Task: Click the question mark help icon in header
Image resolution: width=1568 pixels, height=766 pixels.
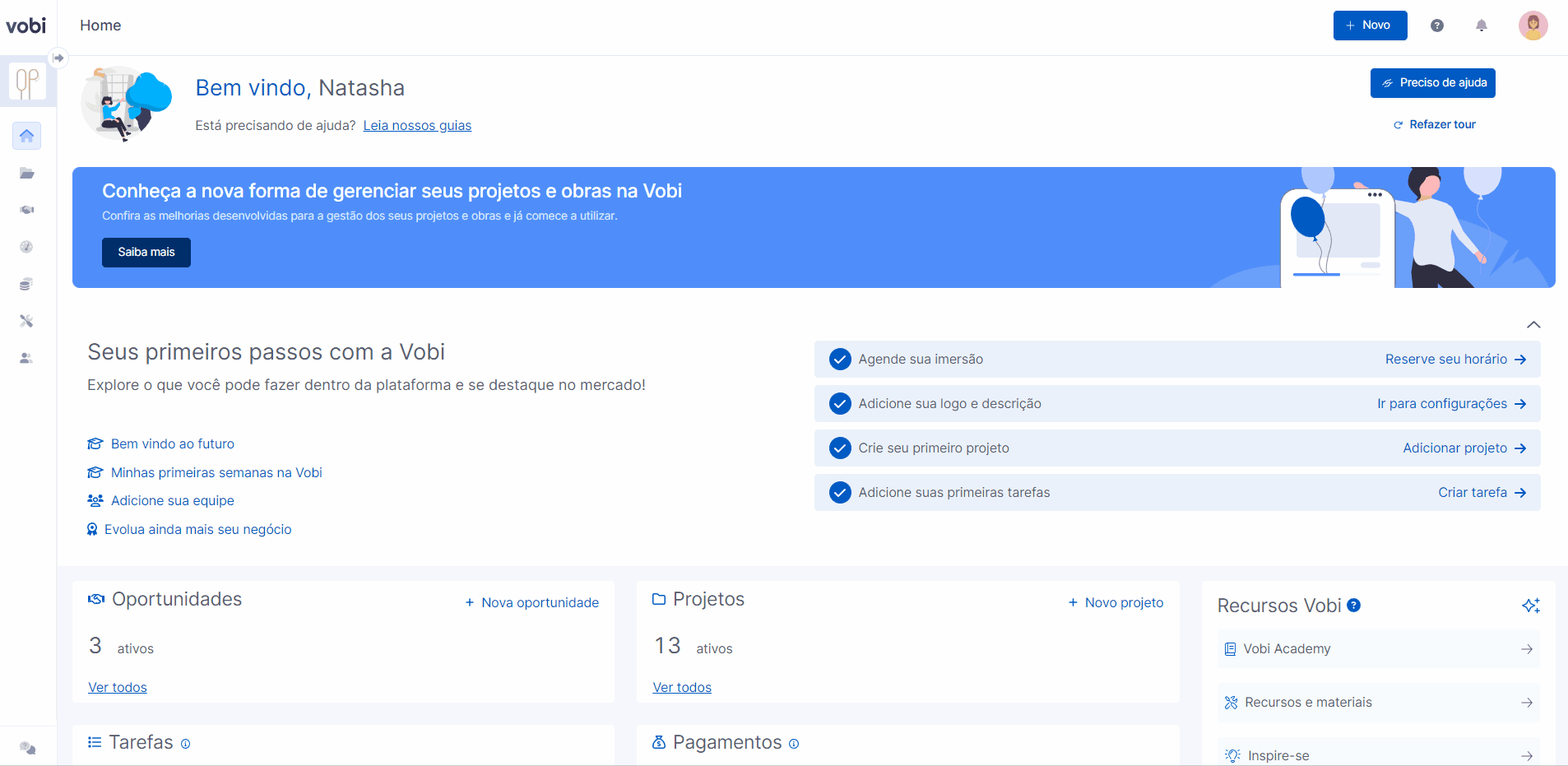Action: [1437, 26]
